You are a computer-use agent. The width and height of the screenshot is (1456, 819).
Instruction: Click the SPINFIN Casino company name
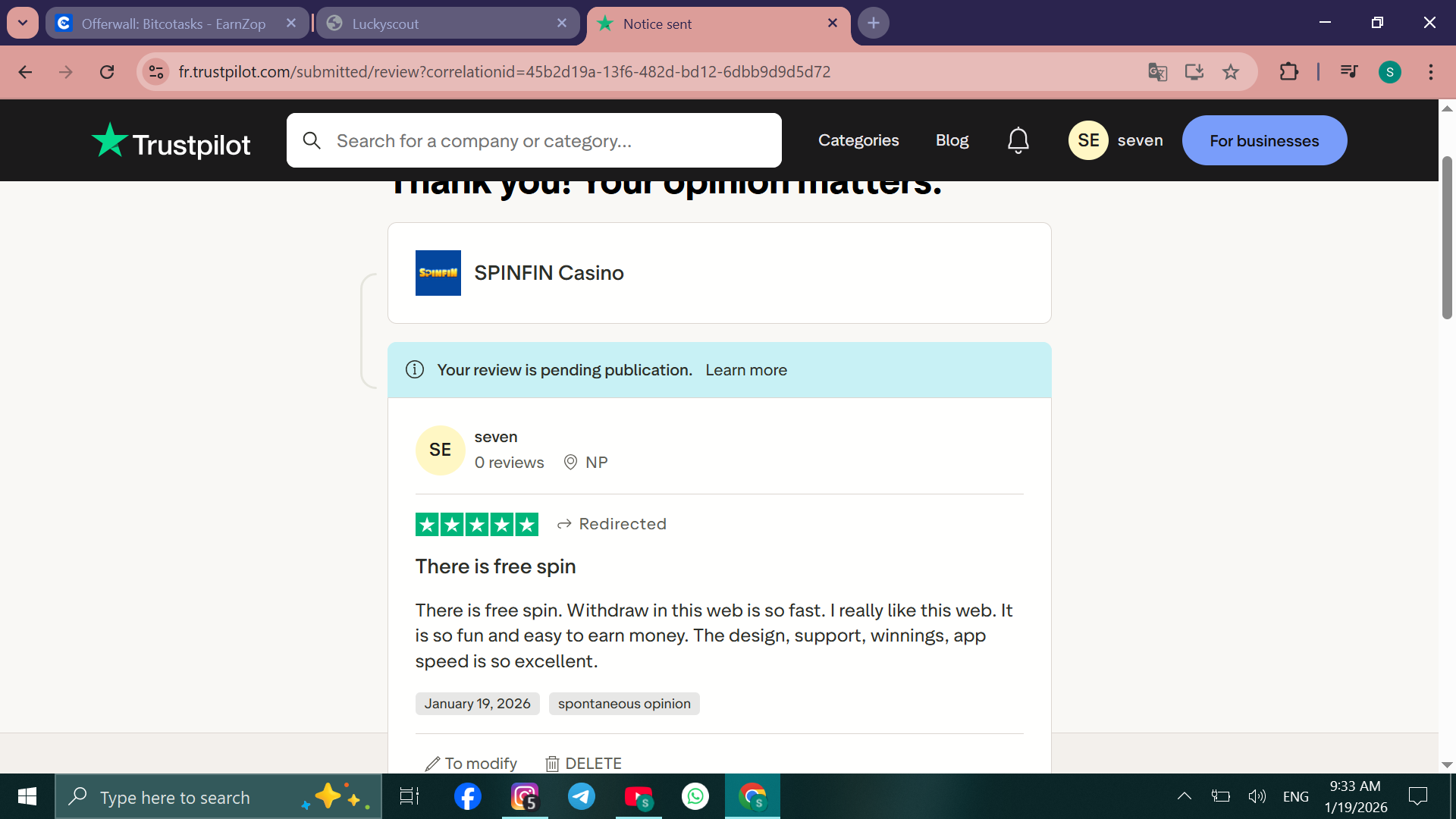pos(549,273)
